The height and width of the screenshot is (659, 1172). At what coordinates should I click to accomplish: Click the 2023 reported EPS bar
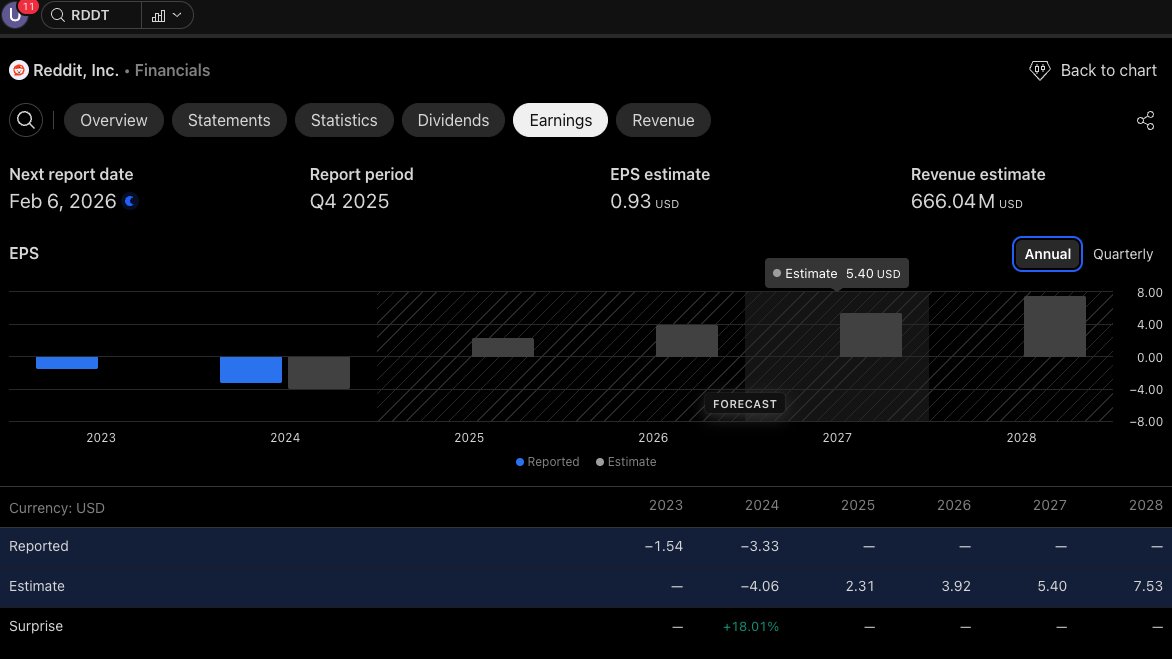point(67,362)
